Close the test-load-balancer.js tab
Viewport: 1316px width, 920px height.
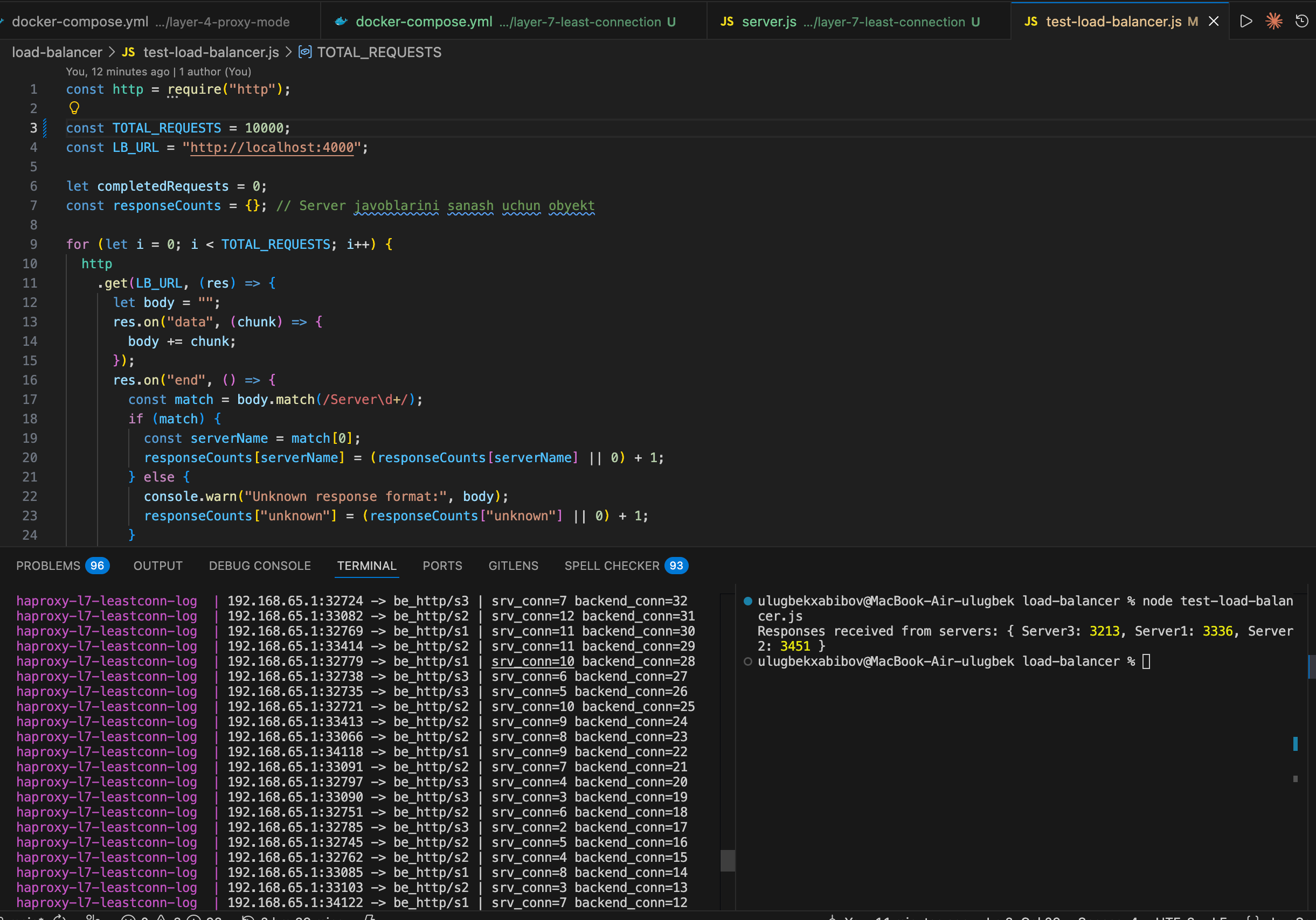pyautogui.click(x=1214, y=21)
